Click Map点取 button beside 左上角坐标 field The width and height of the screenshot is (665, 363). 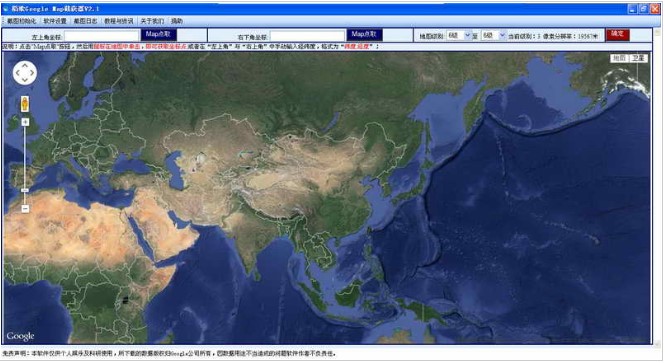(158, 34)
